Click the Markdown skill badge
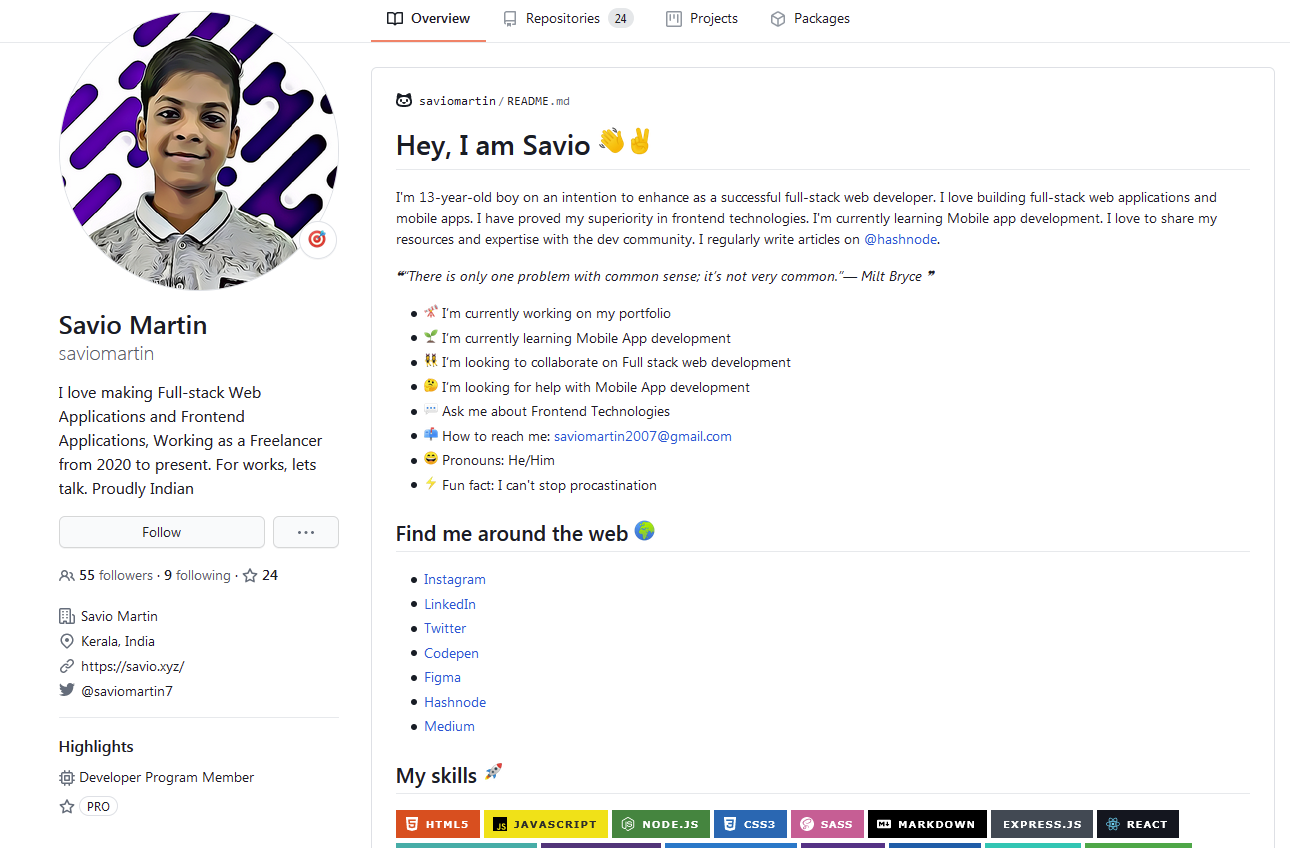This screenshot has height=848, width=1290. [927, 824]
